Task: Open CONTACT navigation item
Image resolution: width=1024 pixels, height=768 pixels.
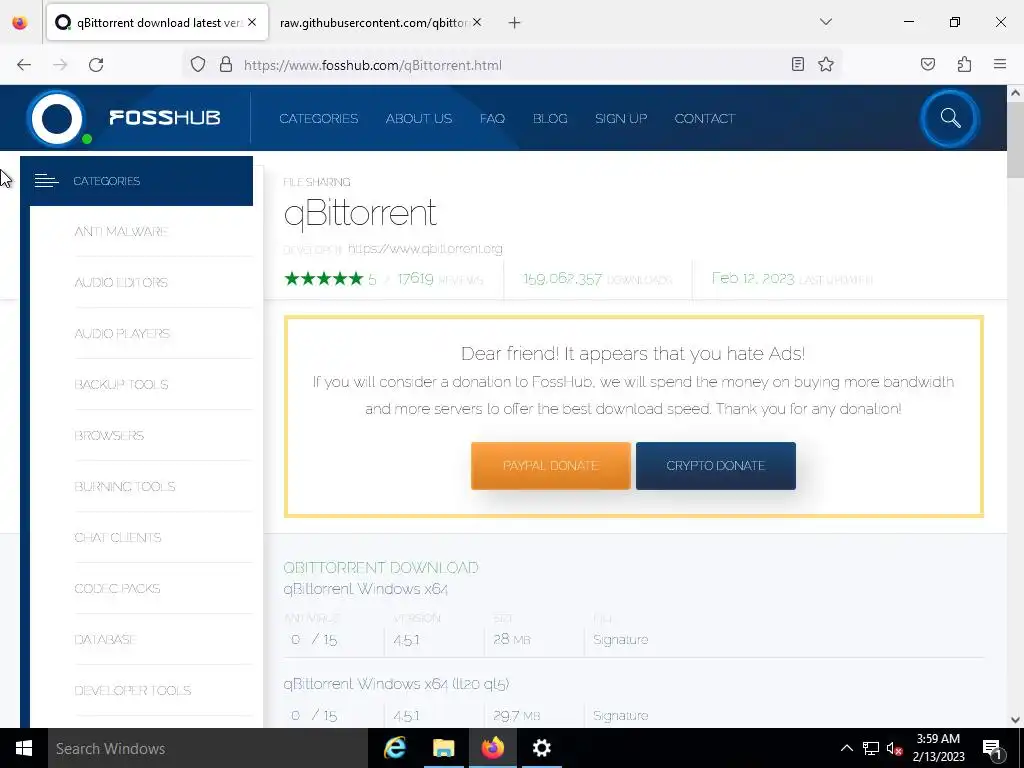Action: (x=705, y=119)
